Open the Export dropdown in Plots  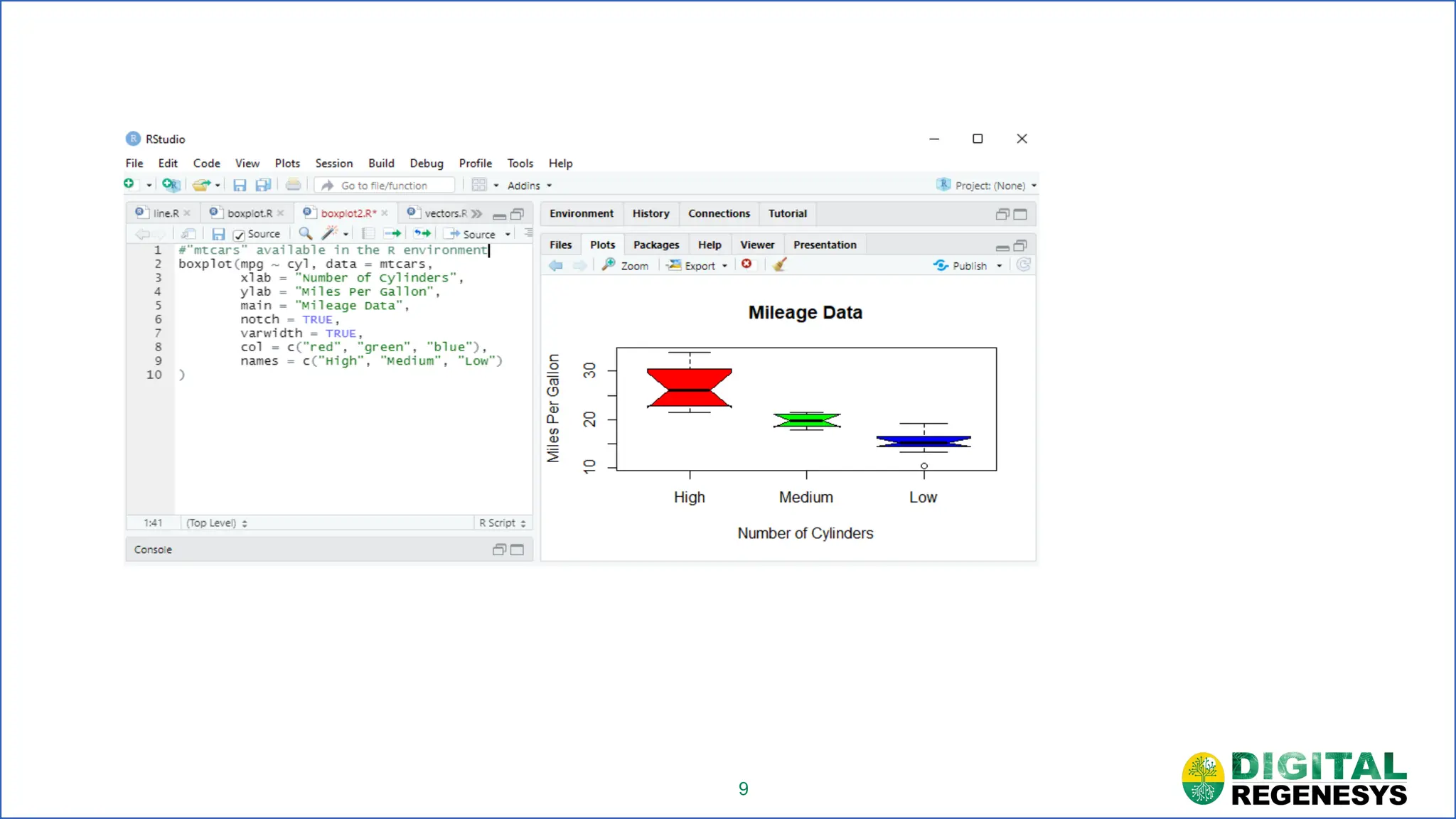click(700, 265)
